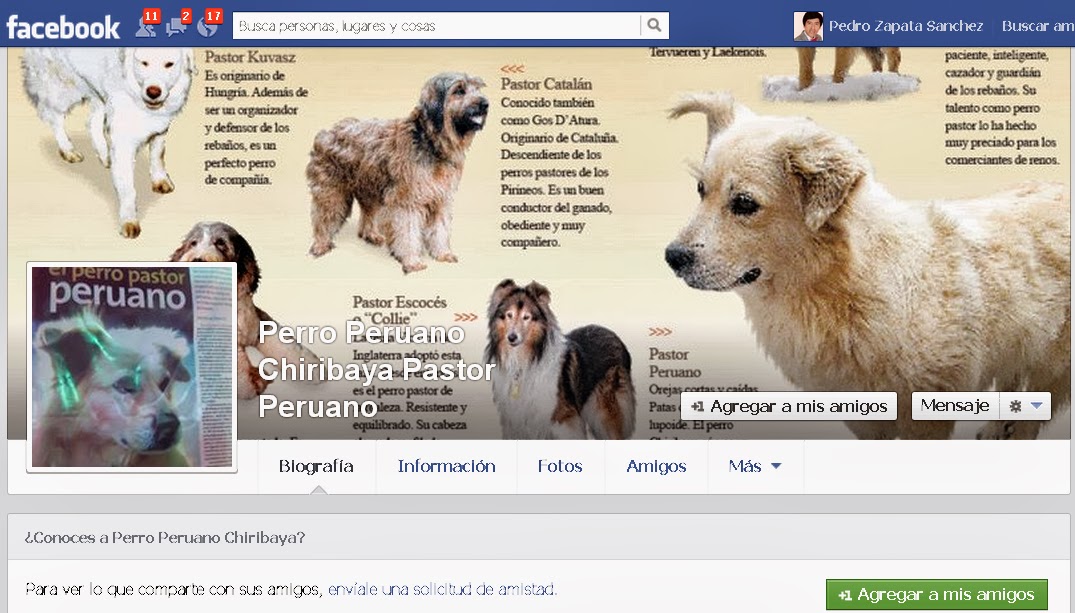Click the add-friend person icon on the header button

[700, 406]
